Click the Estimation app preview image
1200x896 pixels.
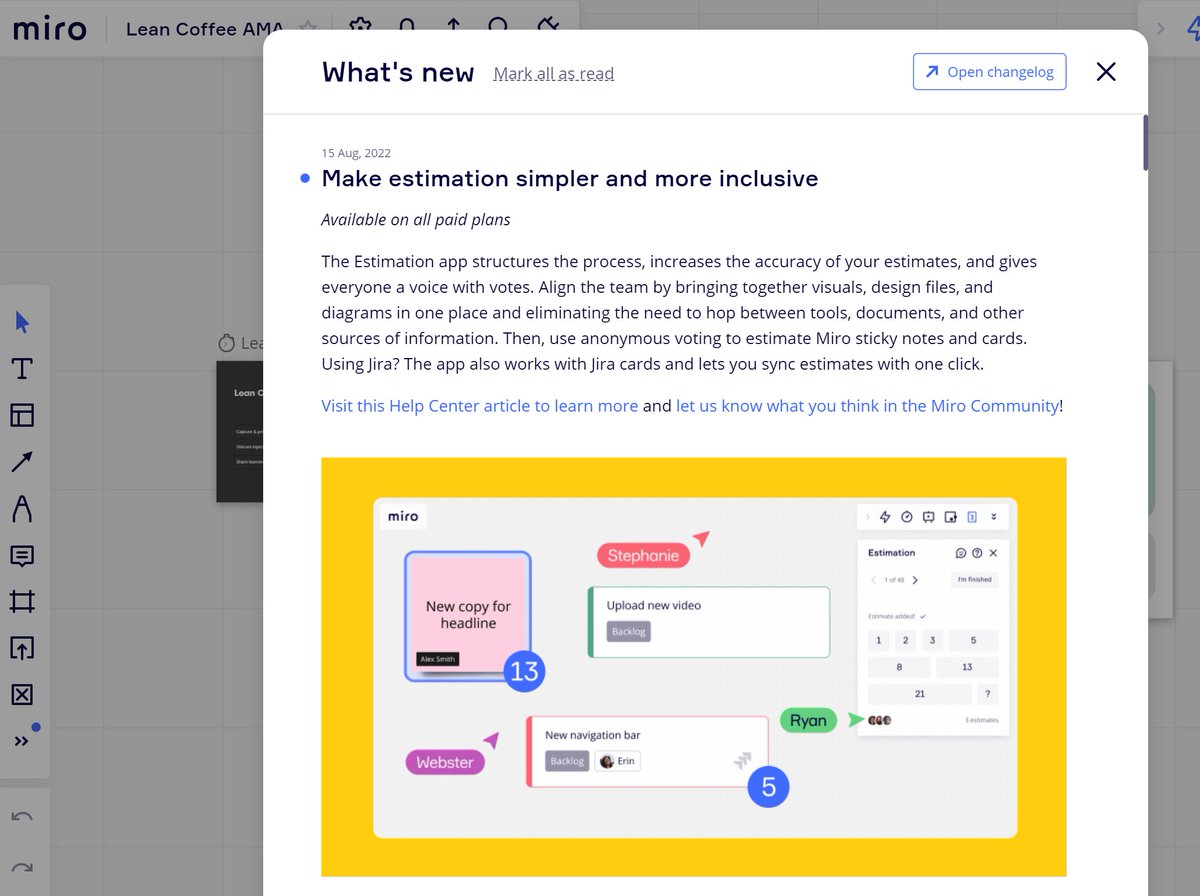tap(694, 667)
